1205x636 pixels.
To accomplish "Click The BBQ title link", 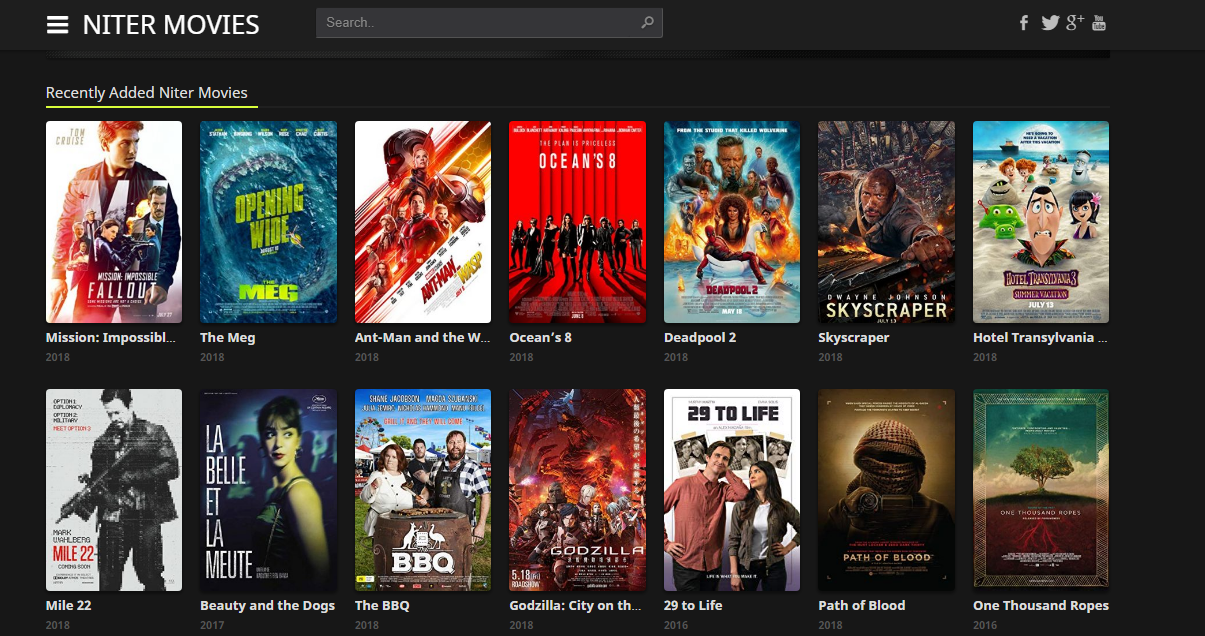I will pyautogui.click(x=382, y=606).
